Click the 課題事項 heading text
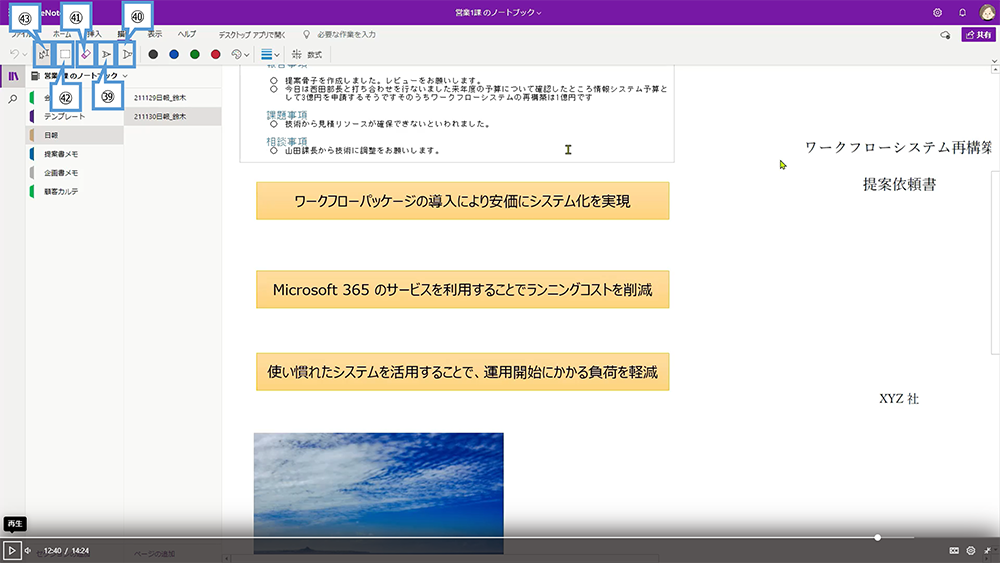The image size is (1000, 563). click(x=287, y=115)
